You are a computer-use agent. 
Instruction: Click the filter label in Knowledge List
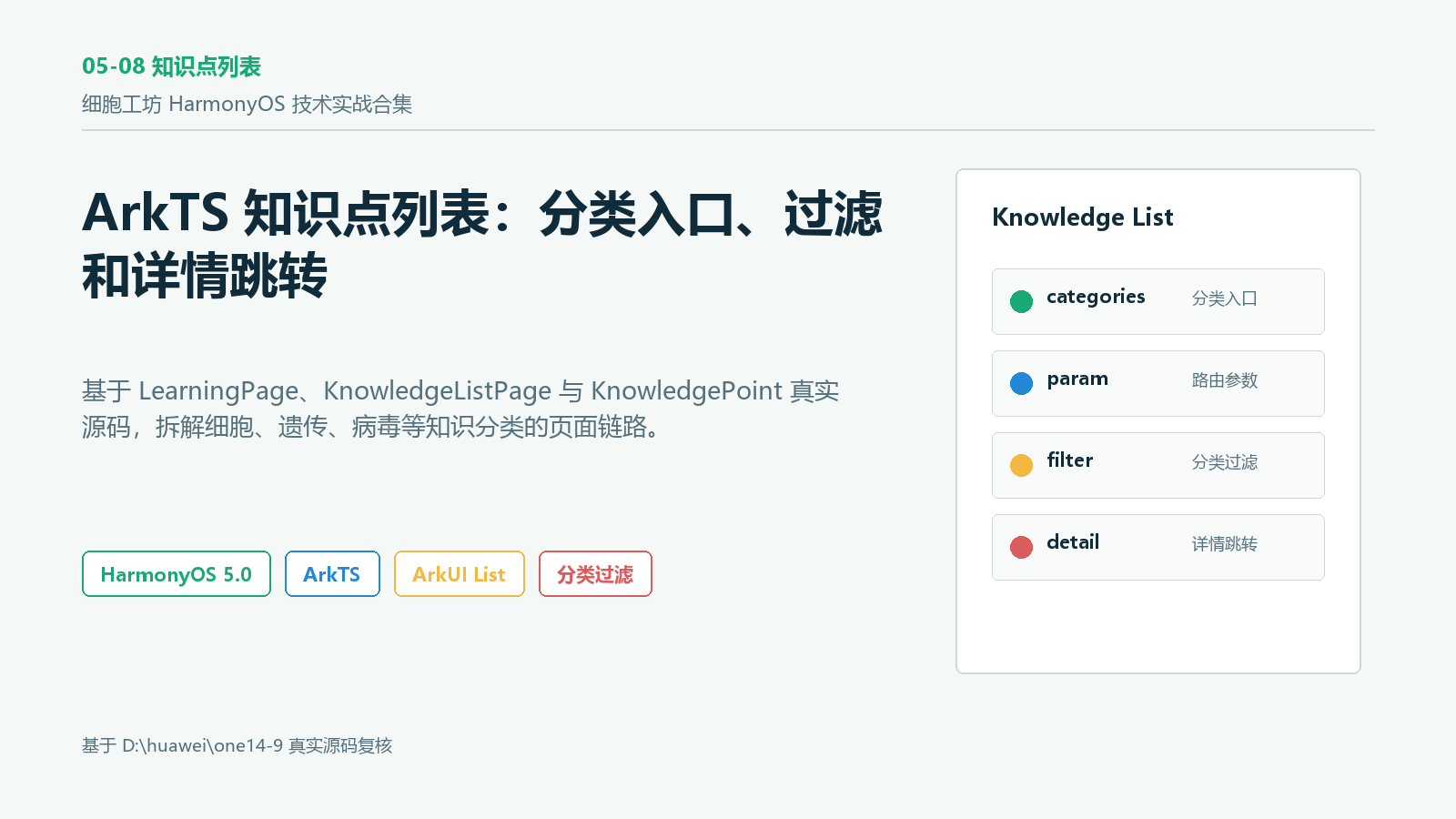click(x=1070, y=460)
